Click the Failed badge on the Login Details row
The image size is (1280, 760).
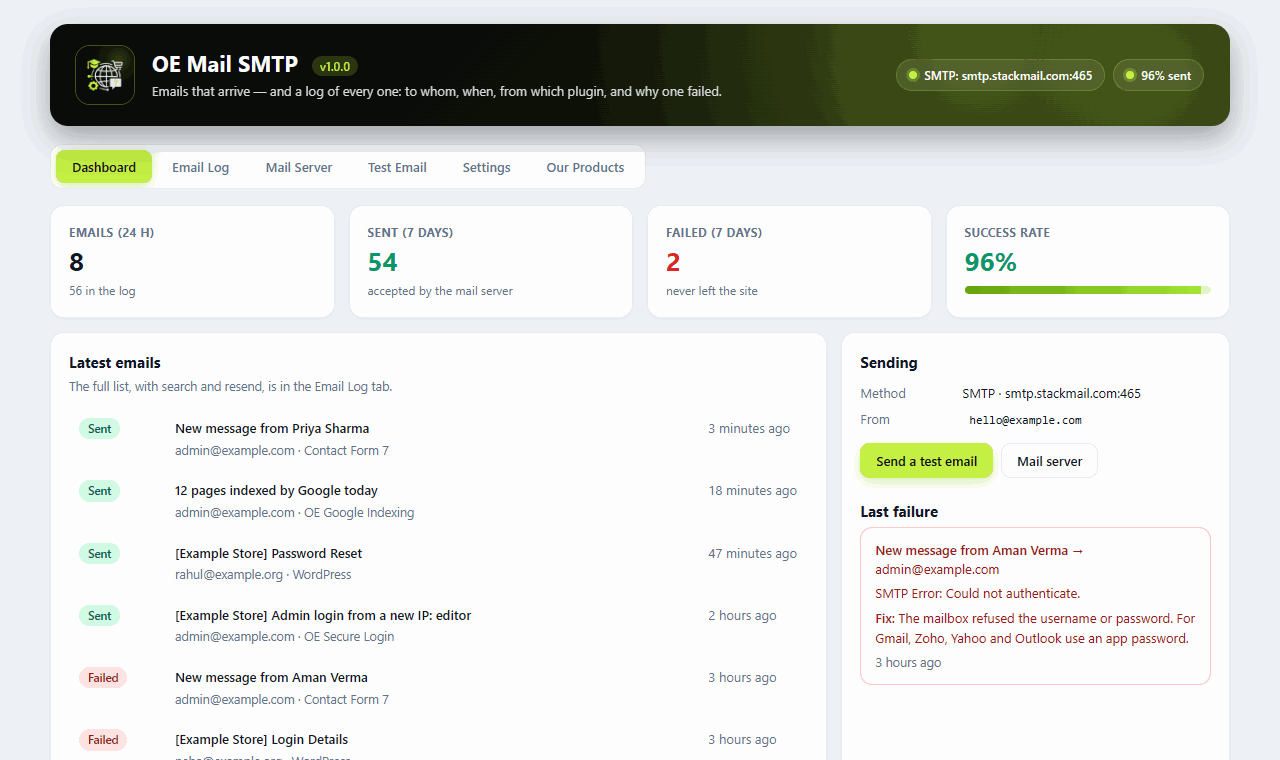103,740
